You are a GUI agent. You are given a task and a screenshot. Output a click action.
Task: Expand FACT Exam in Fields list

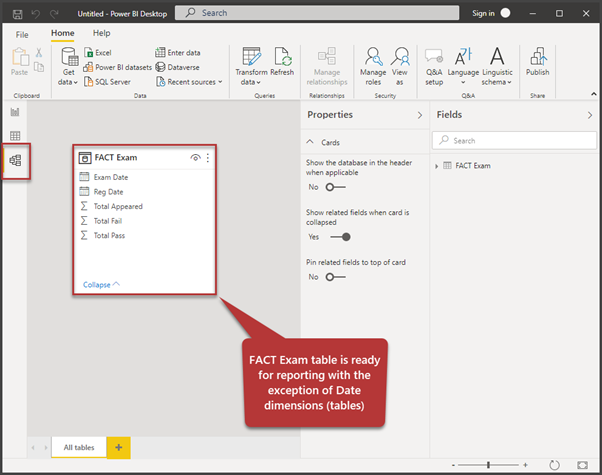pos(437,166)
